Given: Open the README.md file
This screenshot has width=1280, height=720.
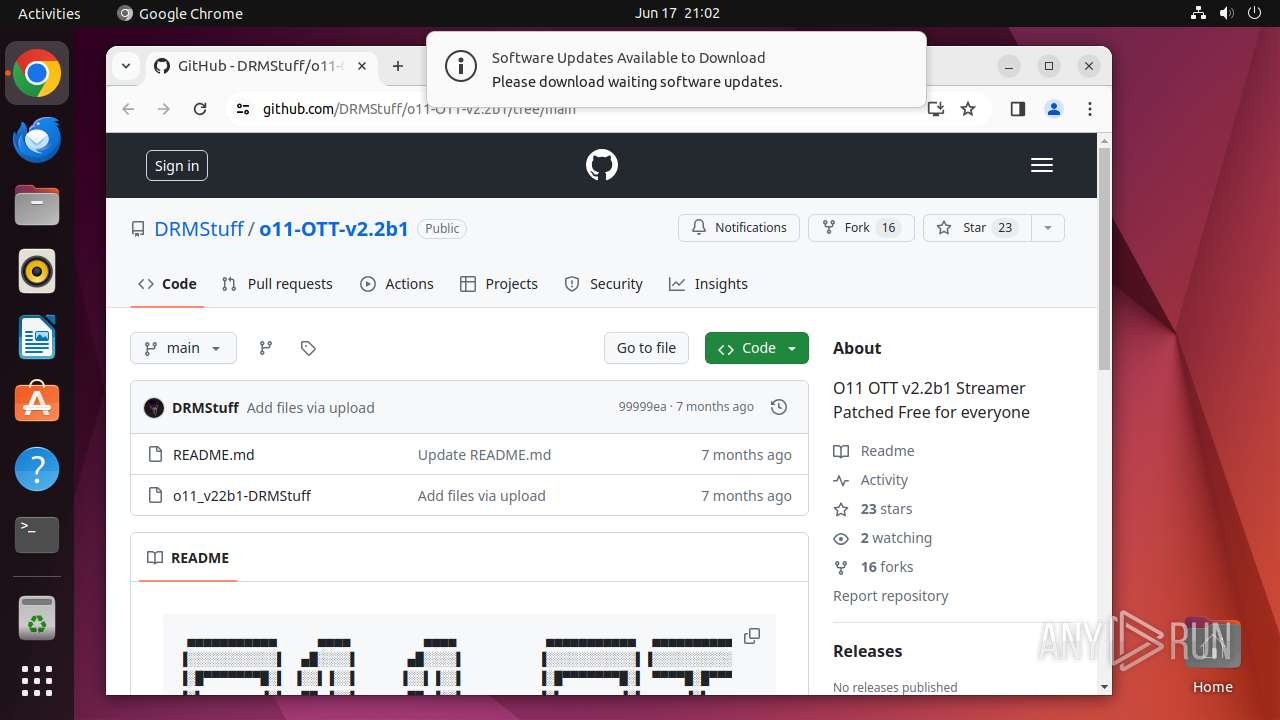Looking at the screenshot, I should [214, 455].
